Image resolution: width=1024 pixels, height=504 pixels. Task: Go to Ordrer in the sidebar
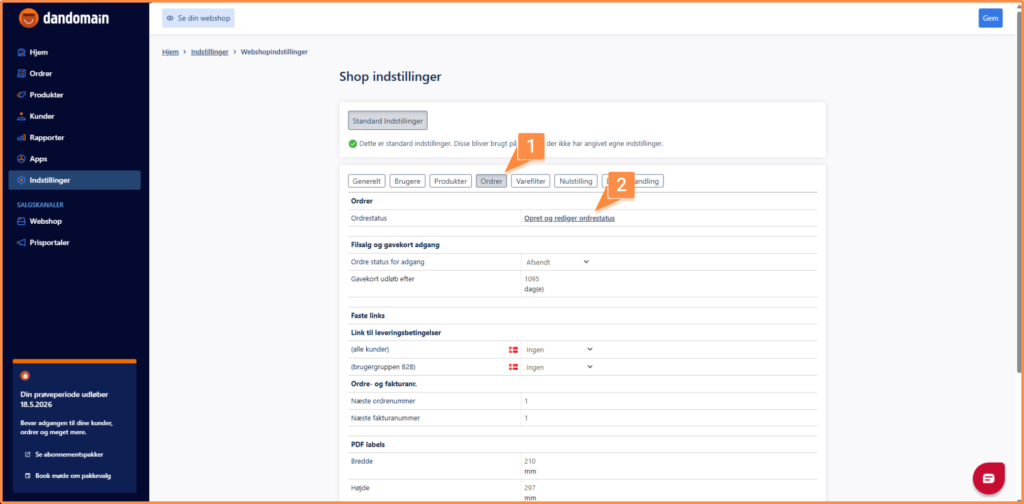40,73
